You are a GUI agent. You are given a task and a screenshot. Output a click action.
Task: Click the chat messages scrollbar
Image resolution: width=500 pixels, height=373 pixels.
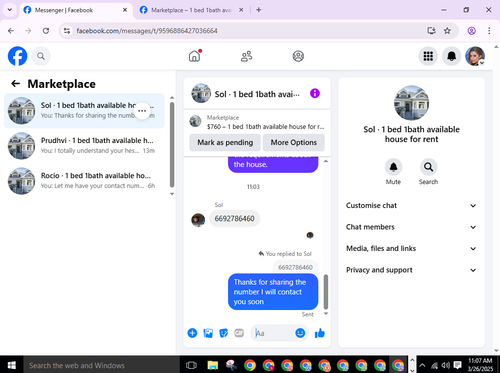pyautogui.click(x=326, y=292)
